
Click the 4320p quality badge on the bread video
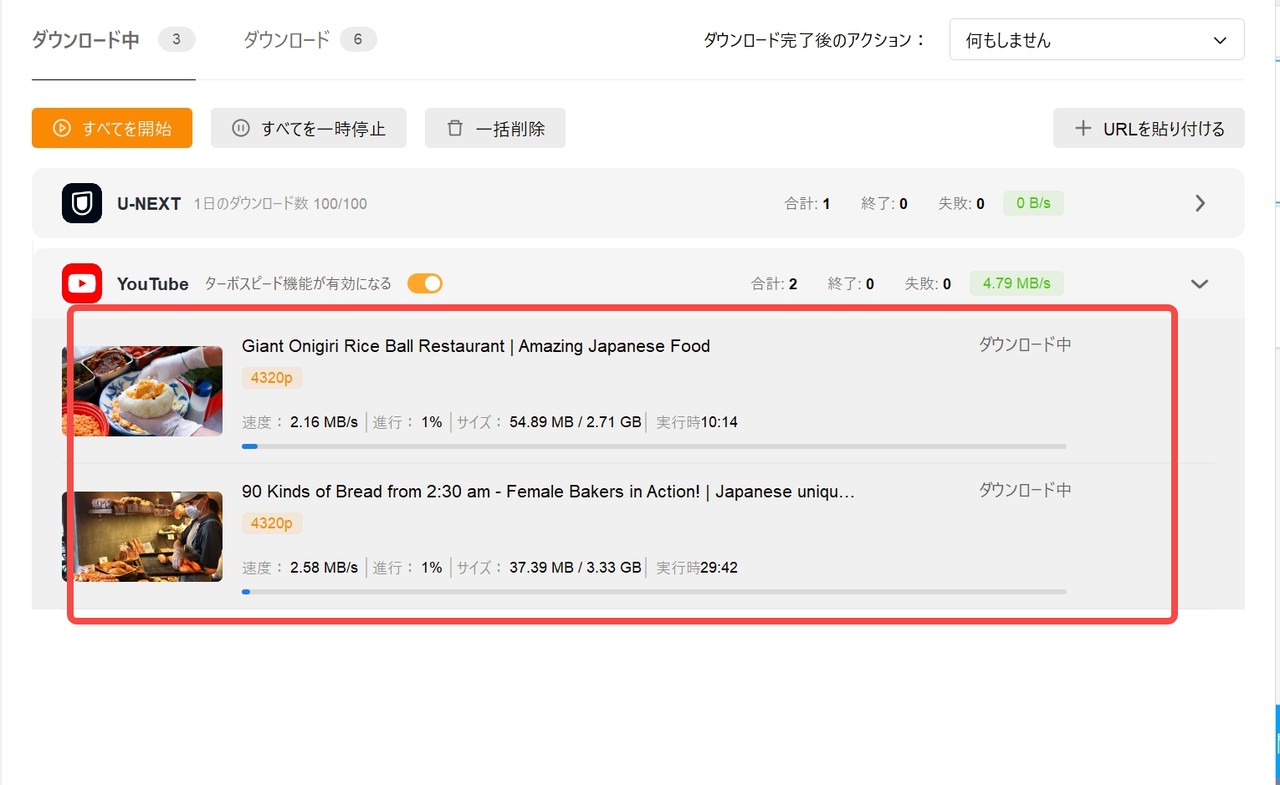(x=271, y=522)
